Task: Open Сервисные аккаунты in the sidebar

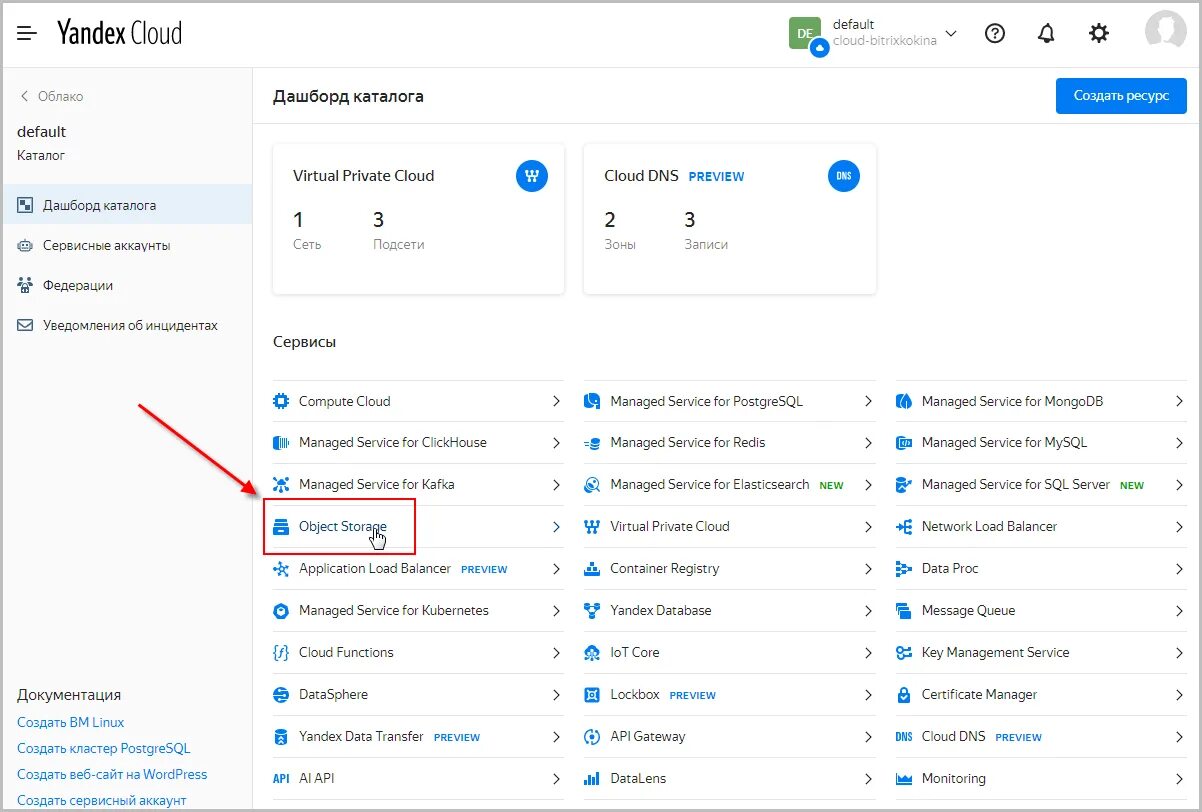Action: tap(126, 245)
